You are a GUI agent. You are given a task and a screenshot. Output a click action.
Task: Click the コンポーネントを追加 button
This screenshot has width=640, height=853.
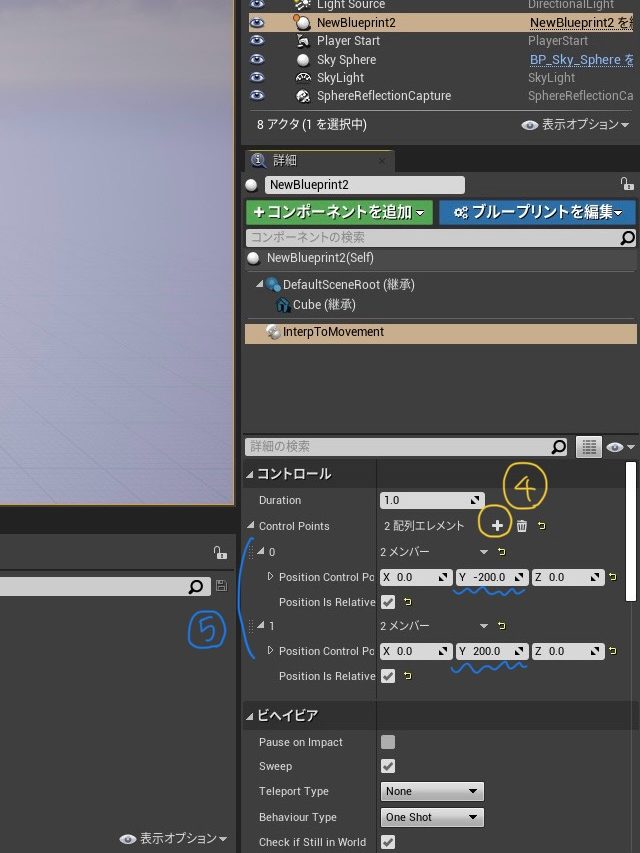339,212
